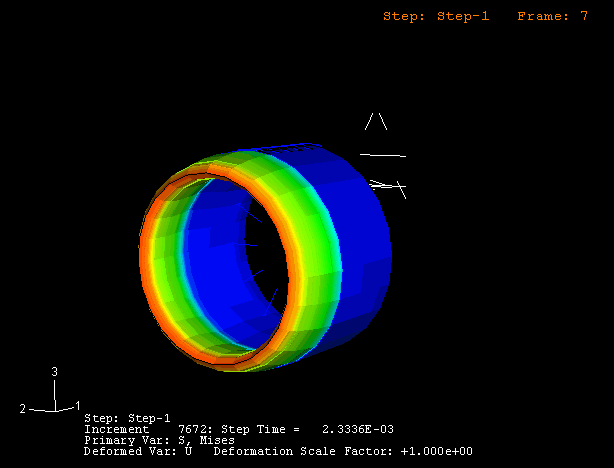Click the 'Step: Step-1' label at top right
This screenshot has height=468, width=614.
[x=436, y=16]
